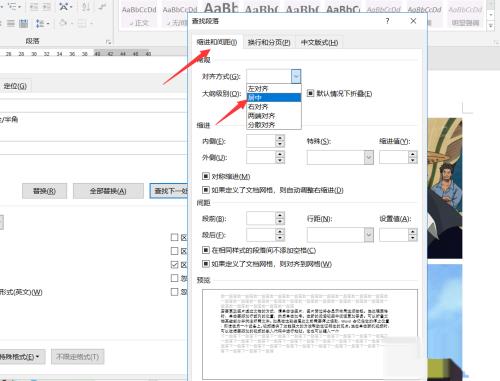Decrease 段后(F) spacing with down arrow
500x381 pixels.
(x=280, y=238)
